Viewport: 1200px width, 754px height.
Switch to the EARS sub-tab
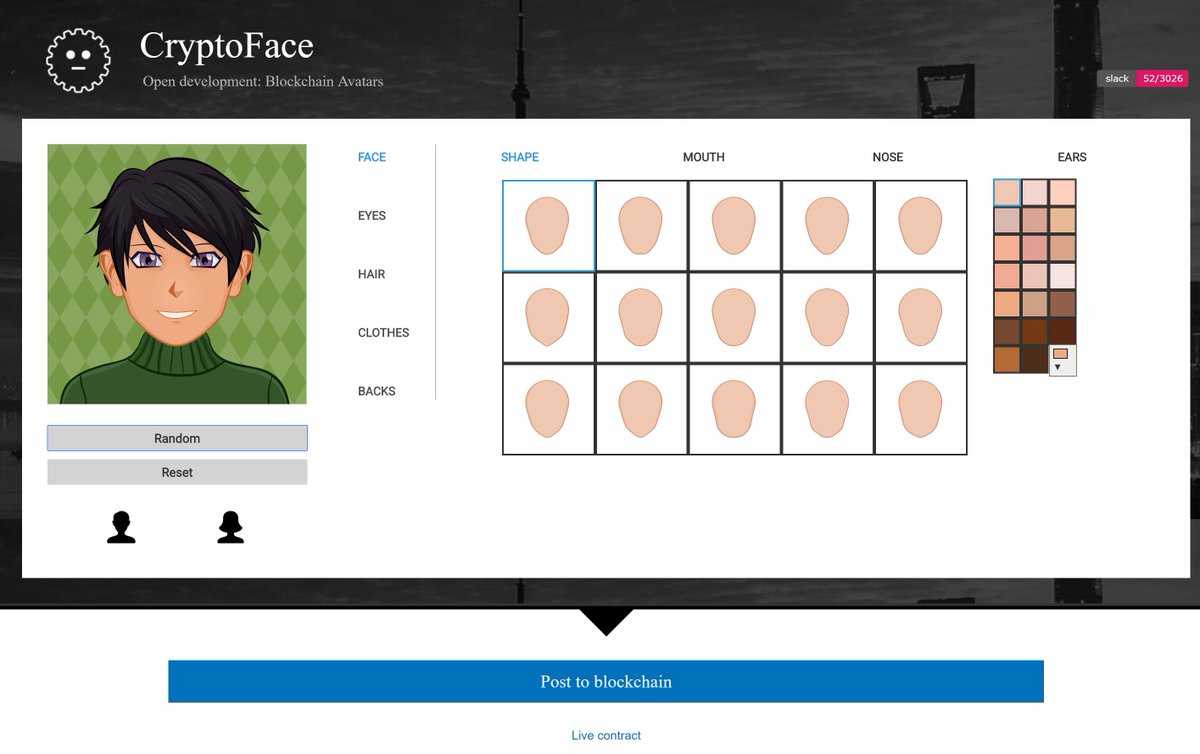click(1072, 157)
